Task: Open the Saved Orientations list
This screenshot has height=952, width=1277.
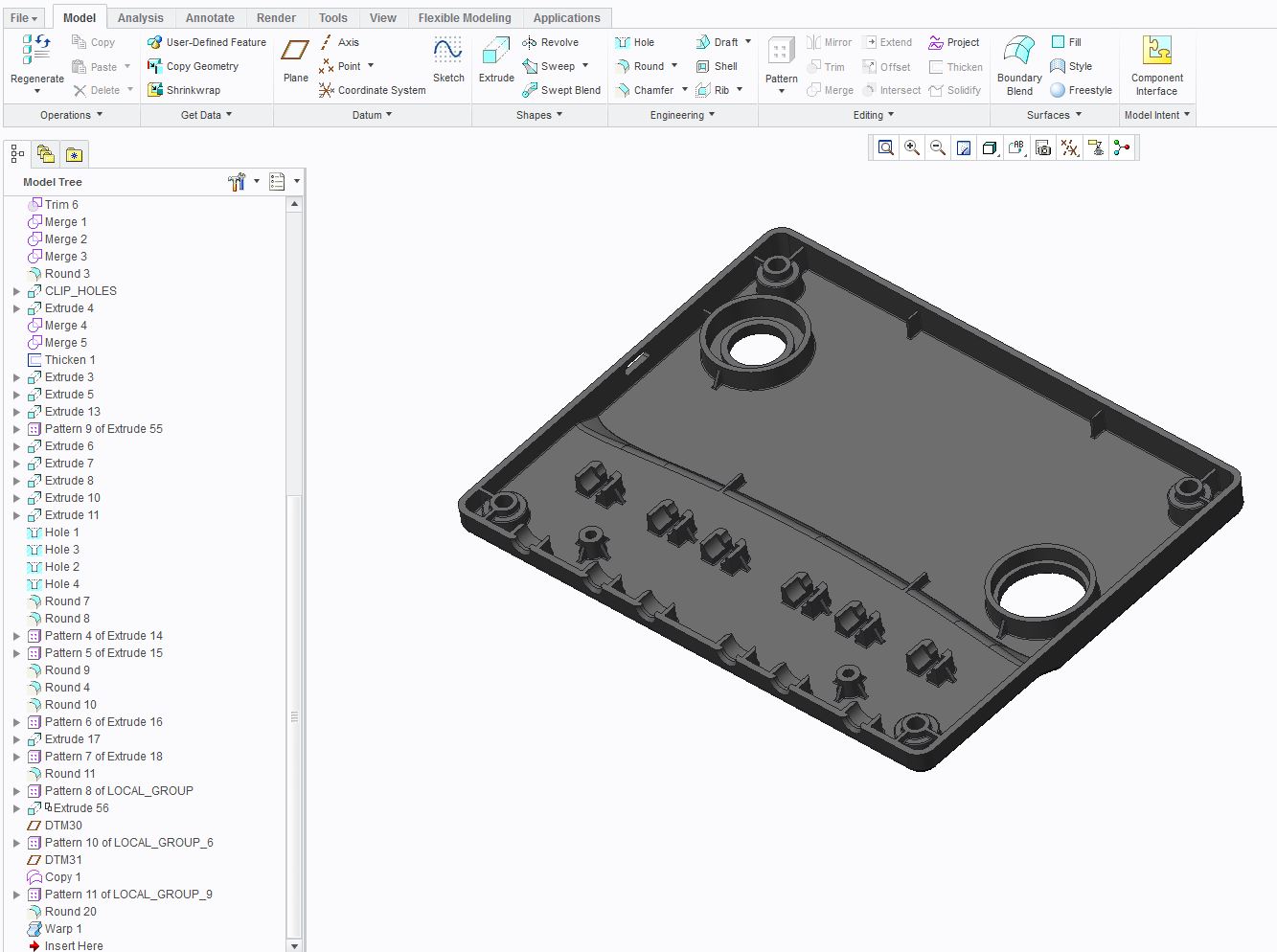Action: tap(1017, 147)
